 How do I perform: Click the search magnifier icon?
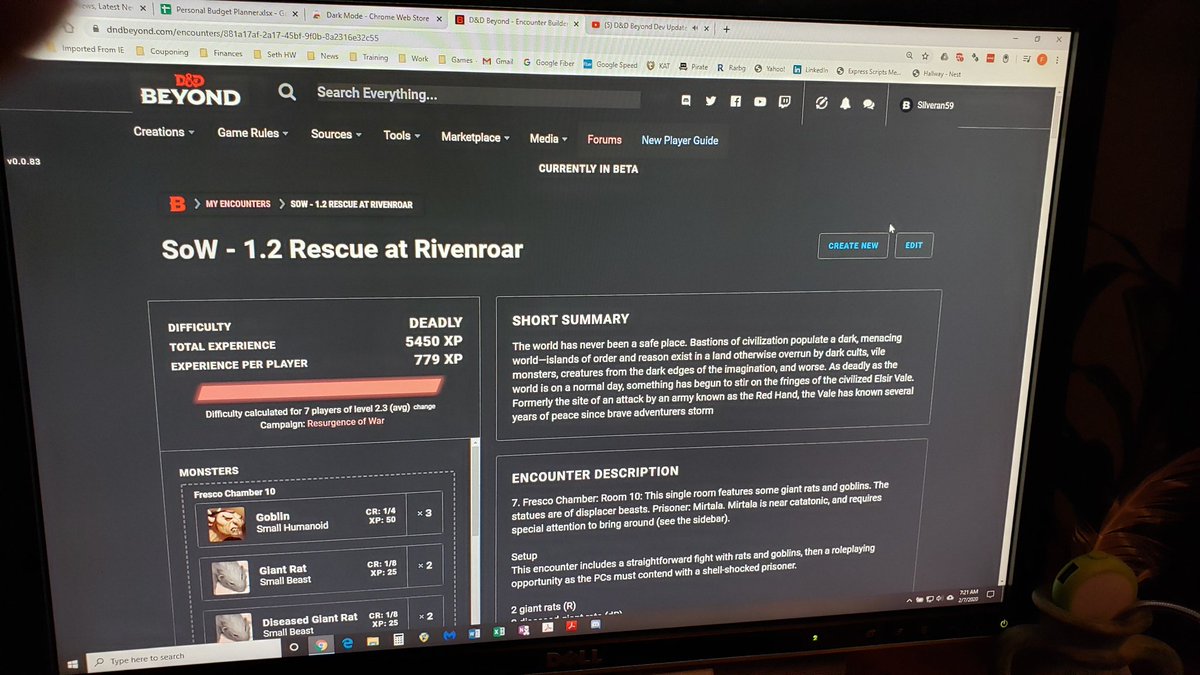(287, 92)
